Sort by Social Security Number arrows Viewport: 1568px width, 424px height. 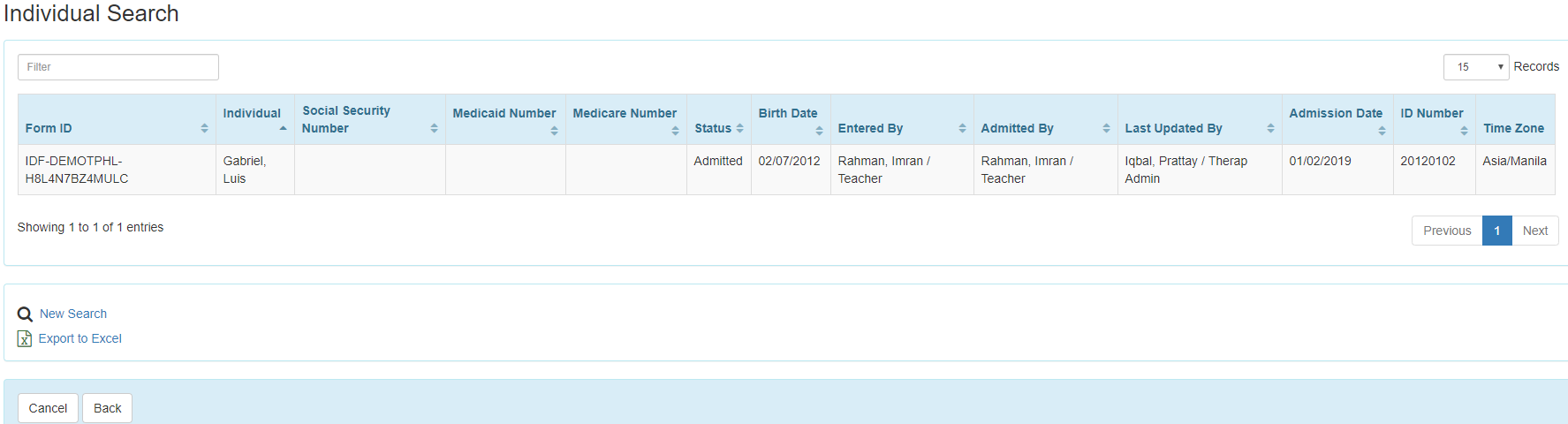pos(434,128)
